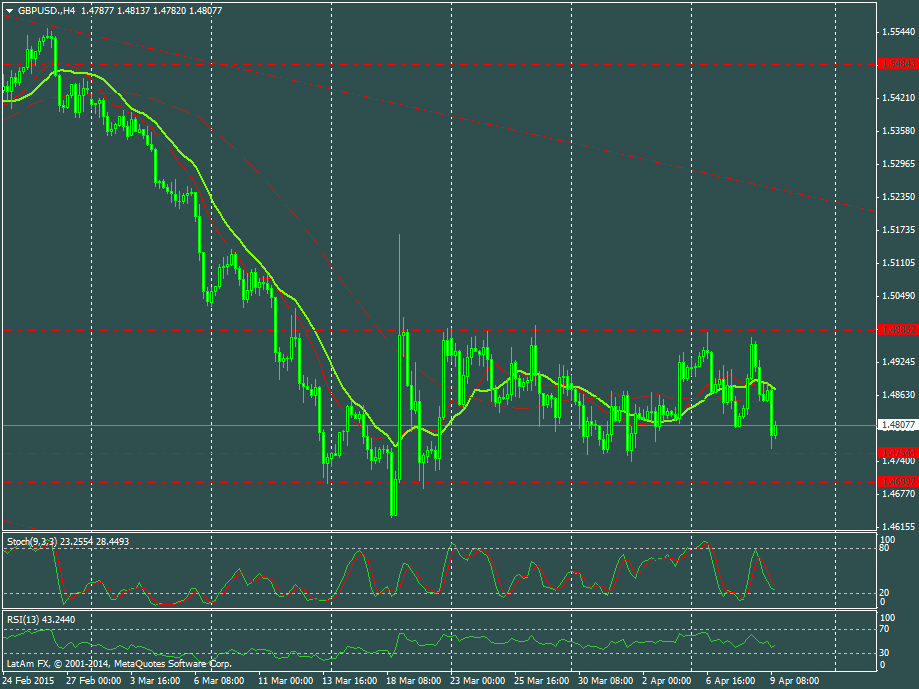Screen dimensions: 919x689
Task: Click the 24 Feb 2015 date label
Action: tap(30, 679)
